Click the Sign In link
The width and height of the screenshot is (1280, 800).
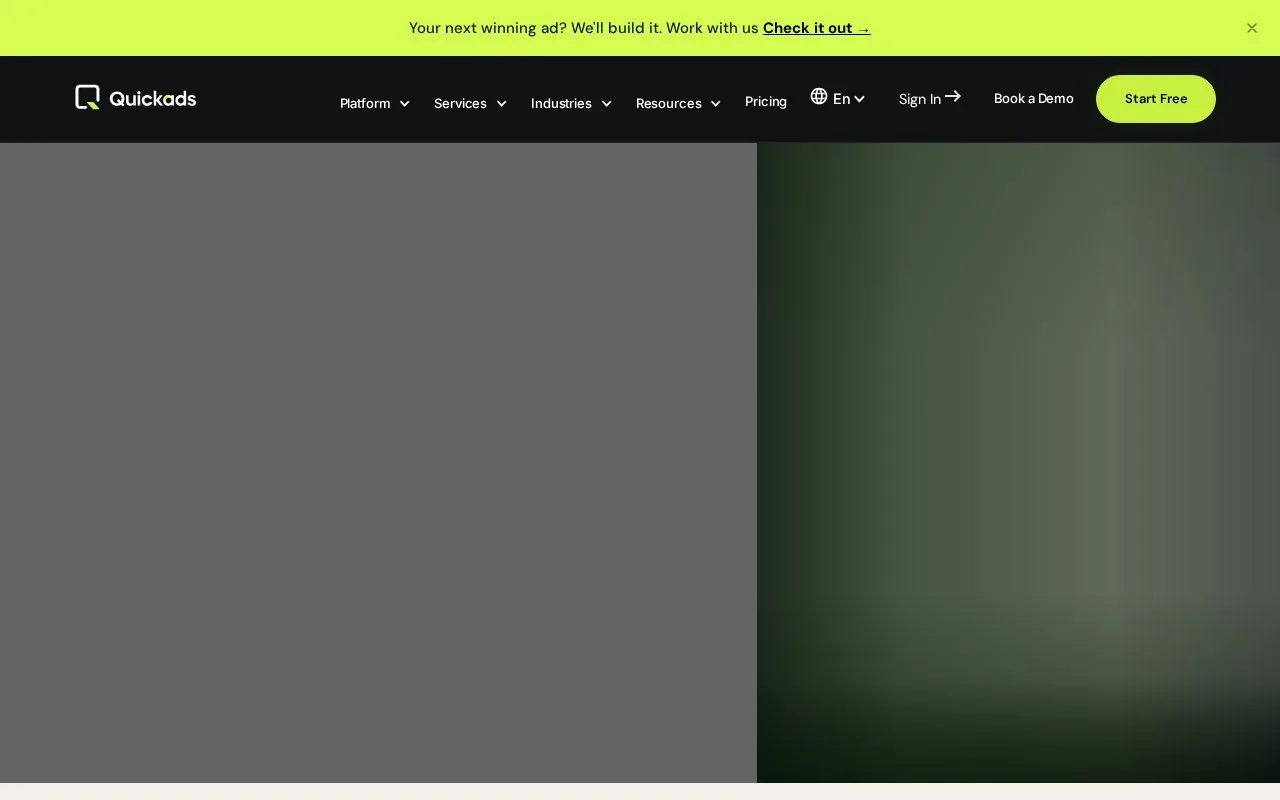pos(930,98)
